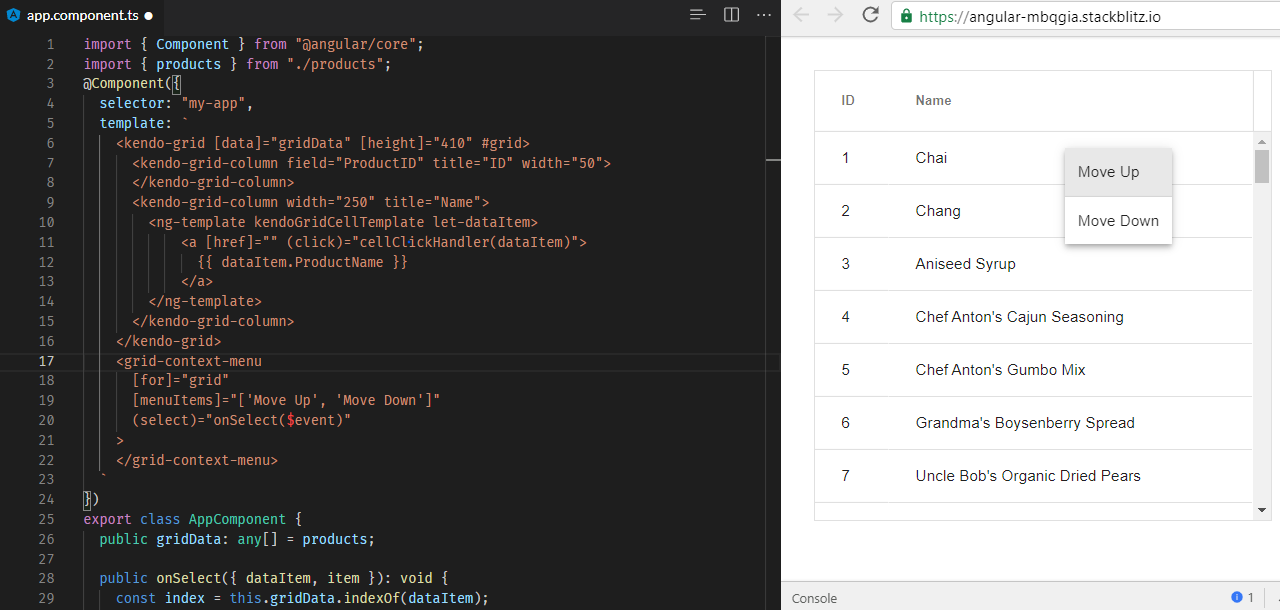
Task: Switch to app.component.ts tab
Action: (x=83, y=16)
